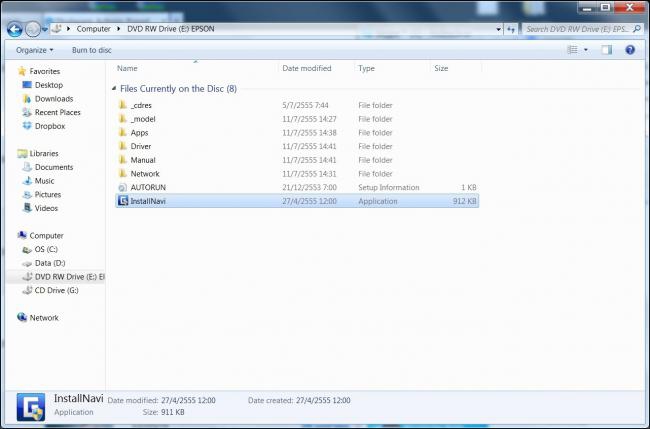This screenshot has height=429, width=650.
Task: Open Recent Places in navigation pane
Action: (57, 112)
